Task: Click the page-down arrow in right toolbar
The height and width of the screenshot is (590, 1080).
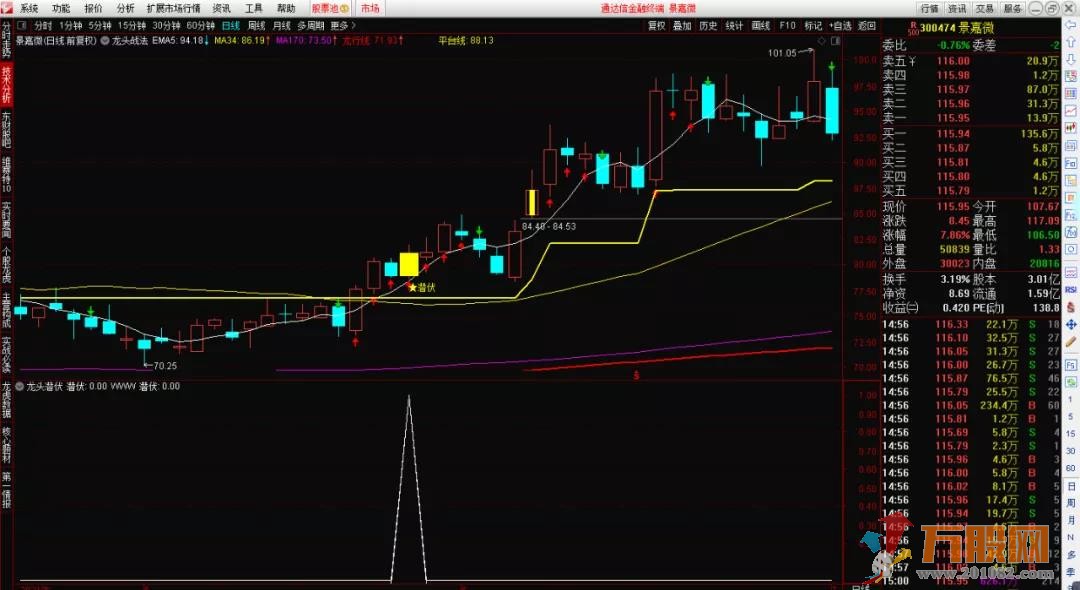Action: click(x=1070, y=59)
